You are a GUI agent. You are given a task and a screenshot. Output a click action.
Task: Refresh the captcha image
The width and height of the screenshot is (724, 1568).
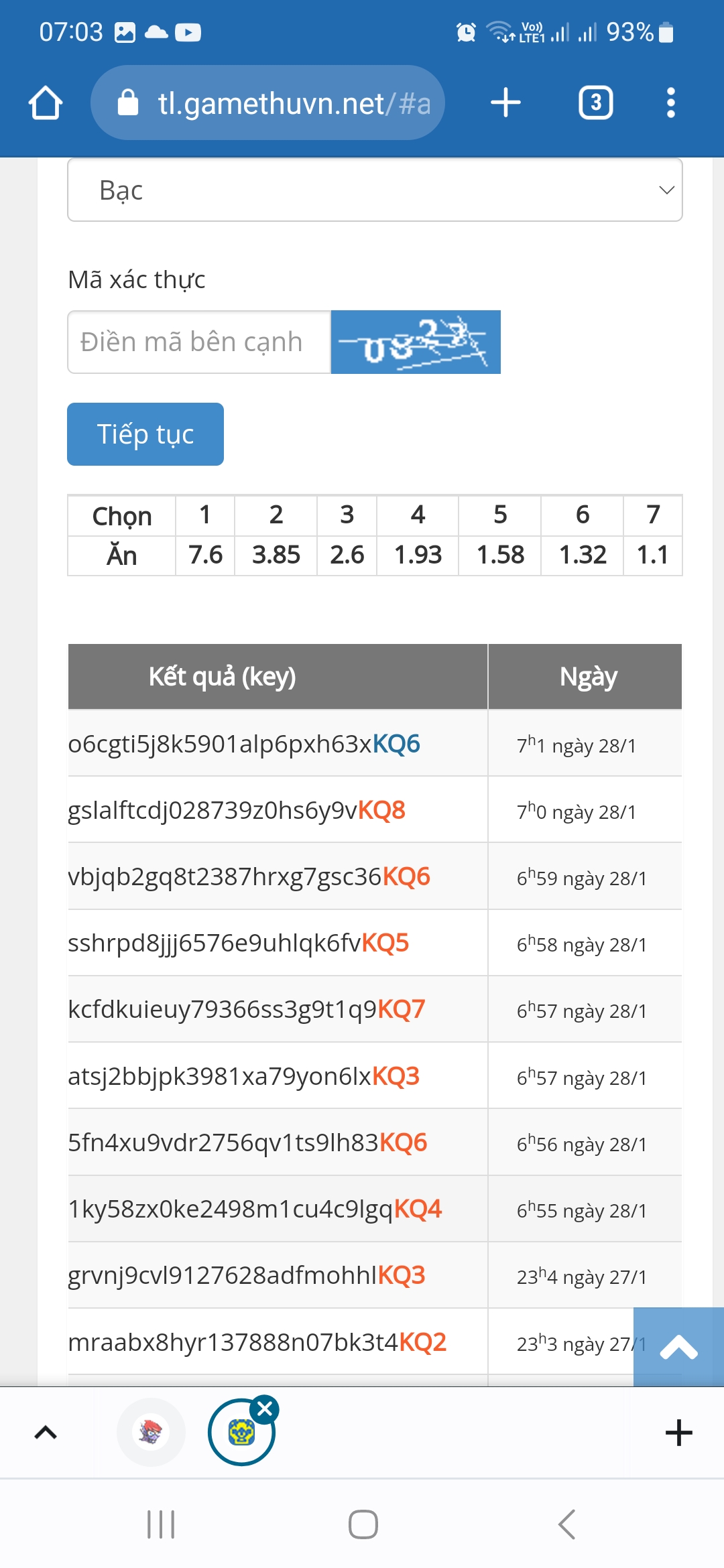click(416, 342)
